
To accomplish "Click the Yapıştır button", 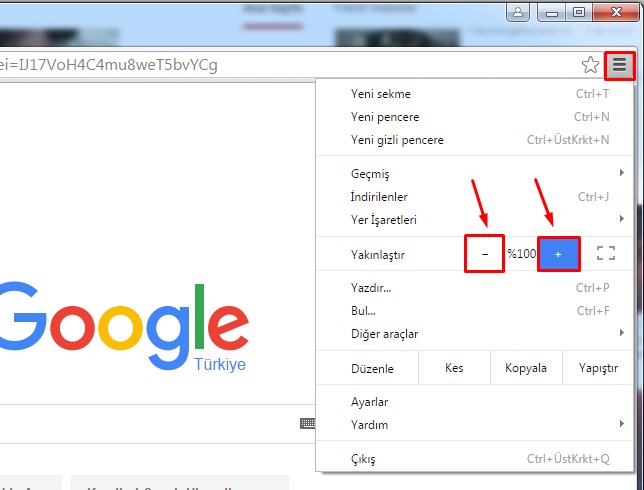I will click(598, 368).
